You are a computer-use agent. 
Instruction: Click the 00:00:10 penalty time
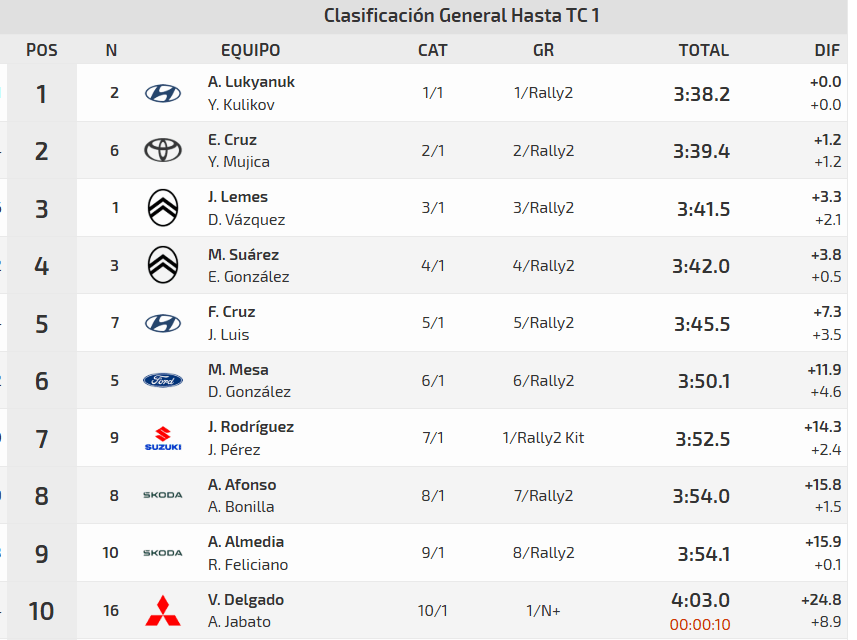700,623
